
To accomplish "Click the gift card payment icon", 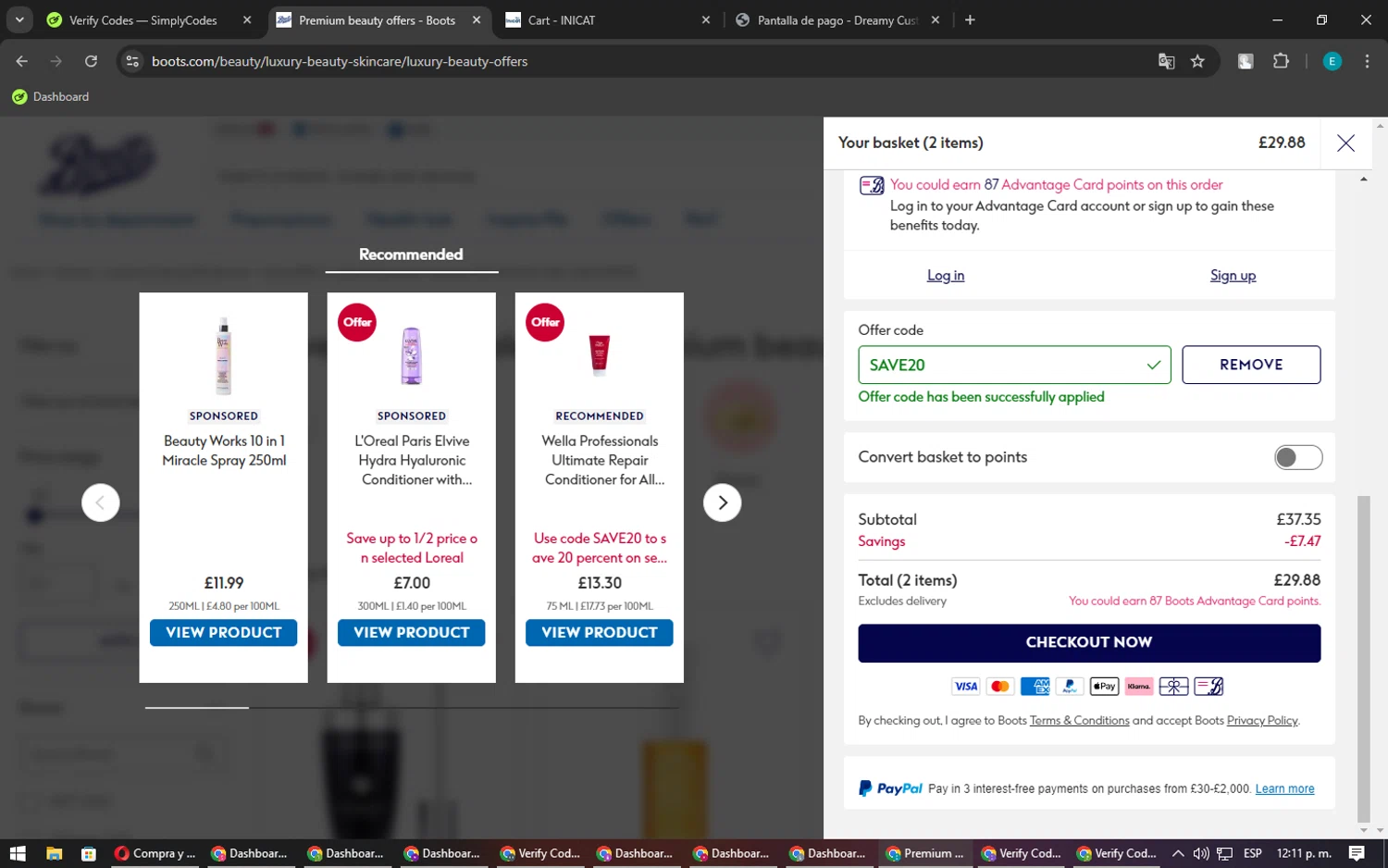I will 1173,687.
